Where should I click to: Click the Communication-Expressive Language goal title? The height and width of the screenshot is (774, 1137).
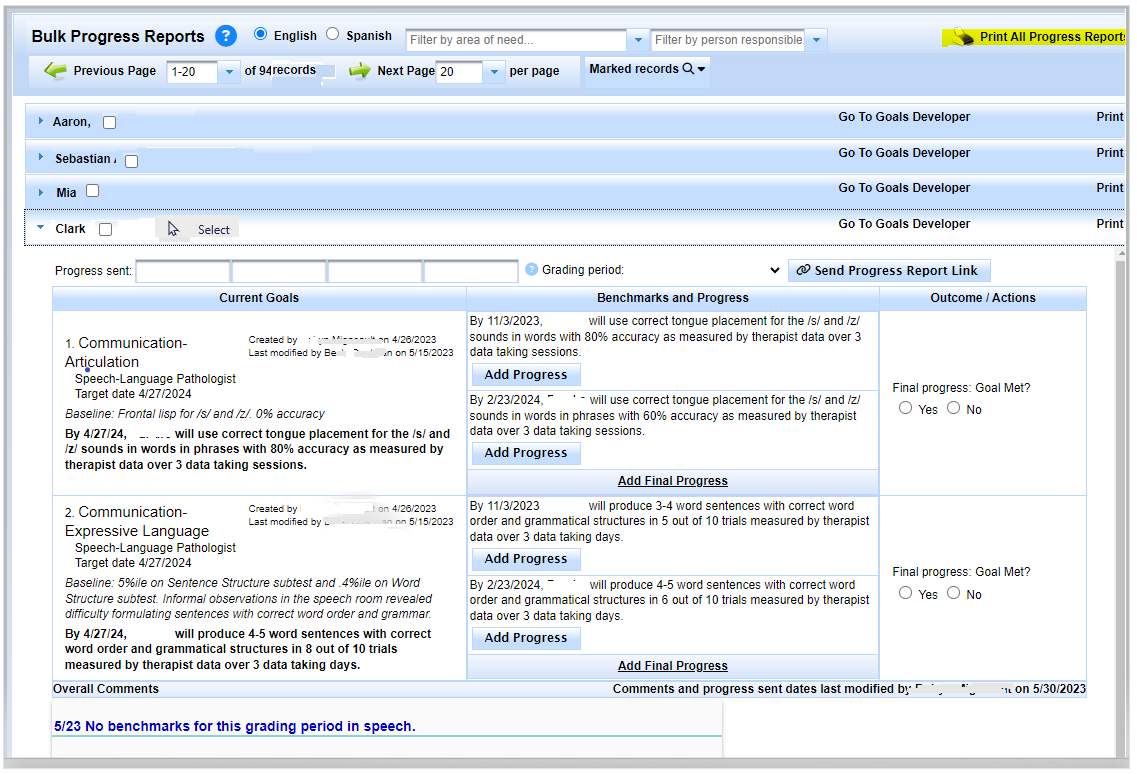(x=137, y=522)
